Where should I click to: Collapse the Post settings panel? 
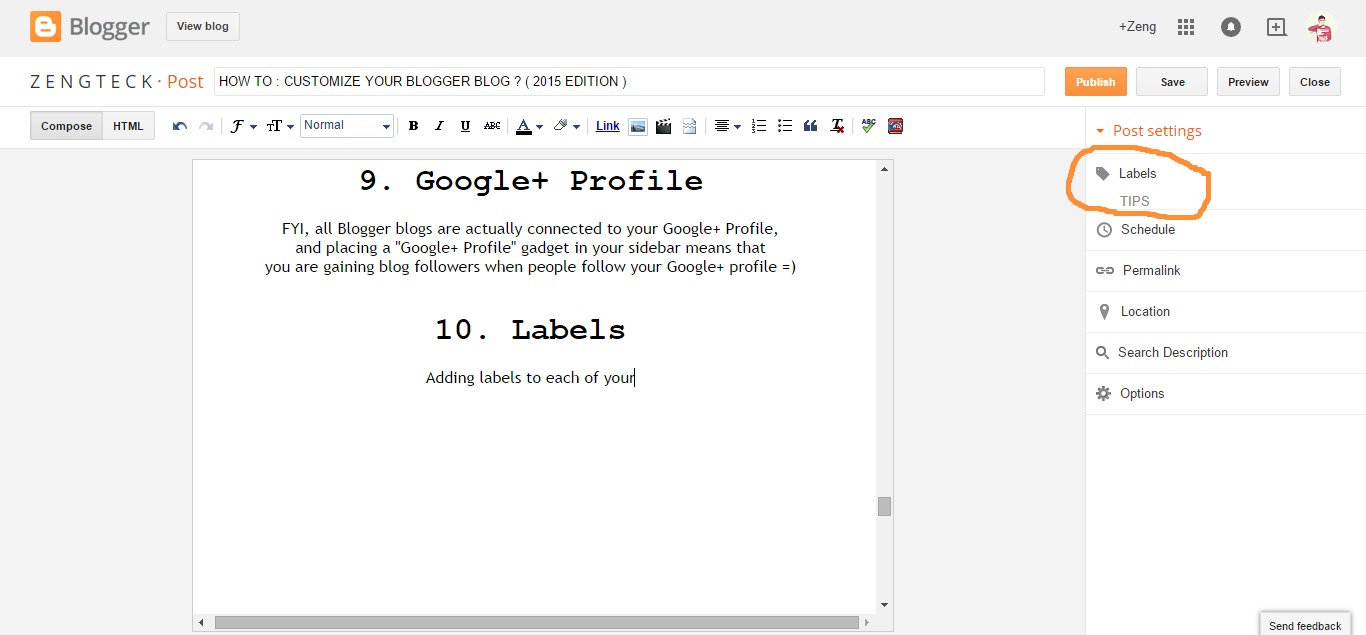coord(1148,131)
